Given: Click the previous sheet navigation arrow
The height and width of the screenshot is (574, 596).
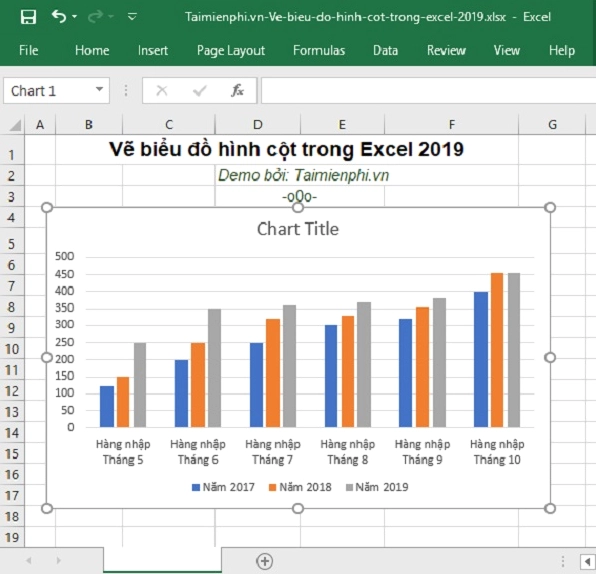Looking at the screenshot, I should [29, 560].
